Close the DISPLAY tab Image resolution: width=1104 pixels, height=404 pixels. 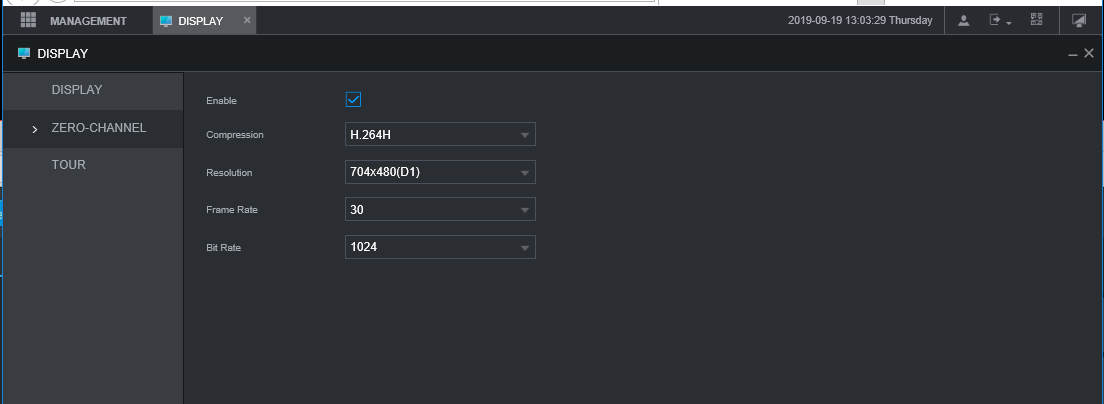pos(247,20)
